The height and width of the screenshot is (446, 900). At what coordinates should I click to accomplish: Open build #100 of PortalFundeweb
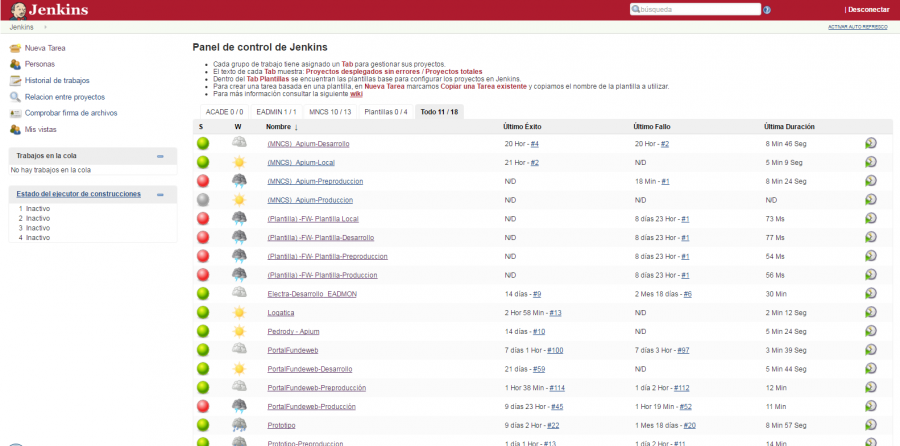(555, 350)
